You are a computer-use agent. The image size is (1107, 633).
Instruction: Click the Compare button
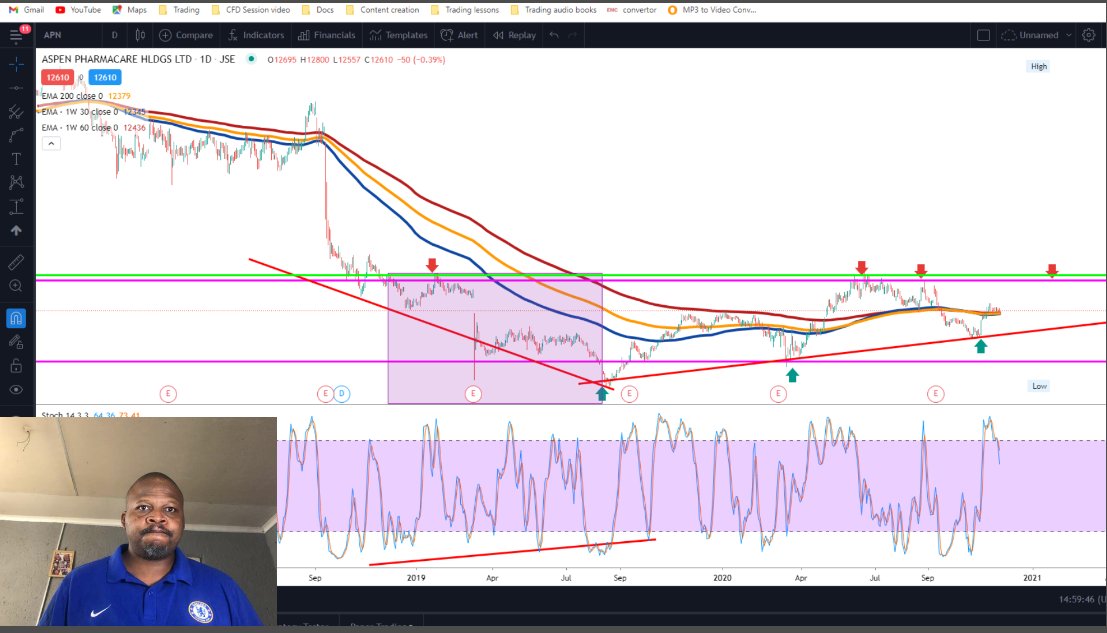pyautogui.click(x=186, y=35)
